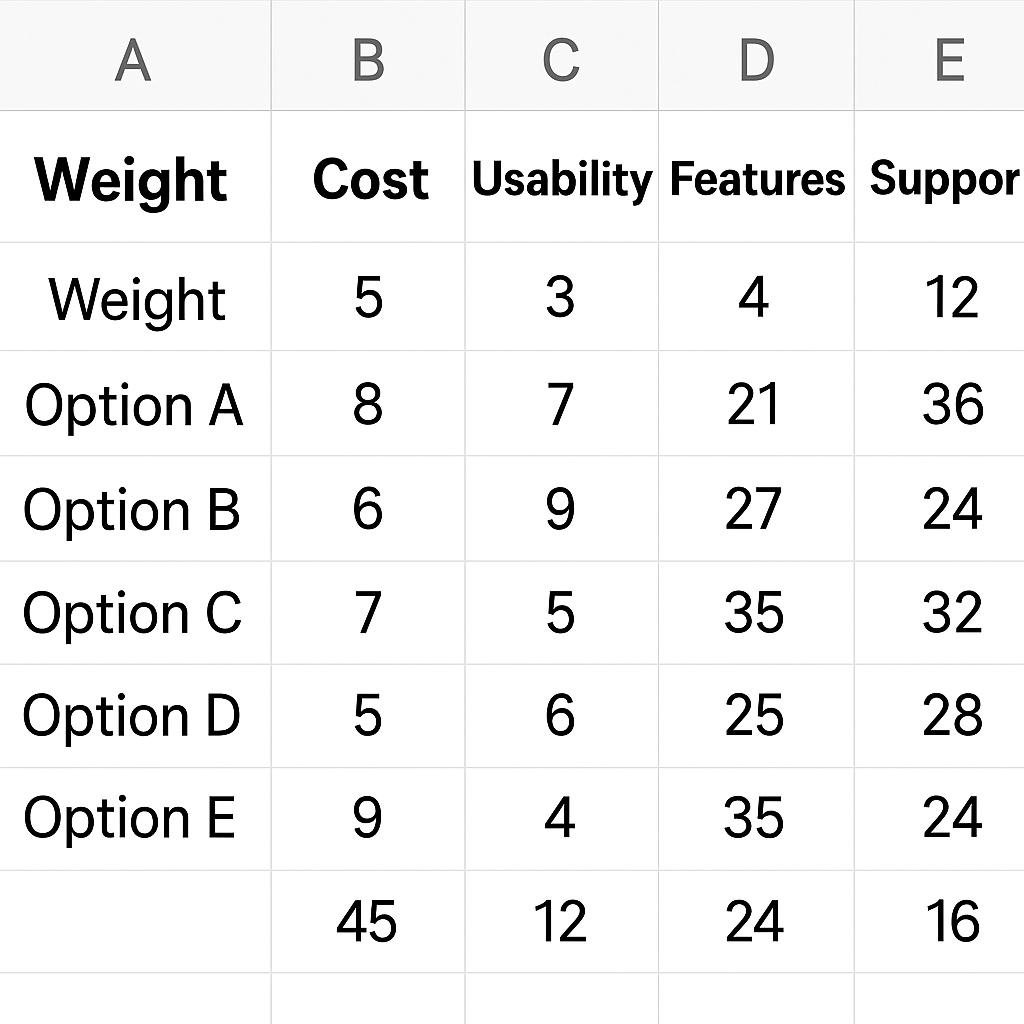This screenshot has height=1024, width=1024.
Task: Select column E header
Action: click(x=939, y=56)
